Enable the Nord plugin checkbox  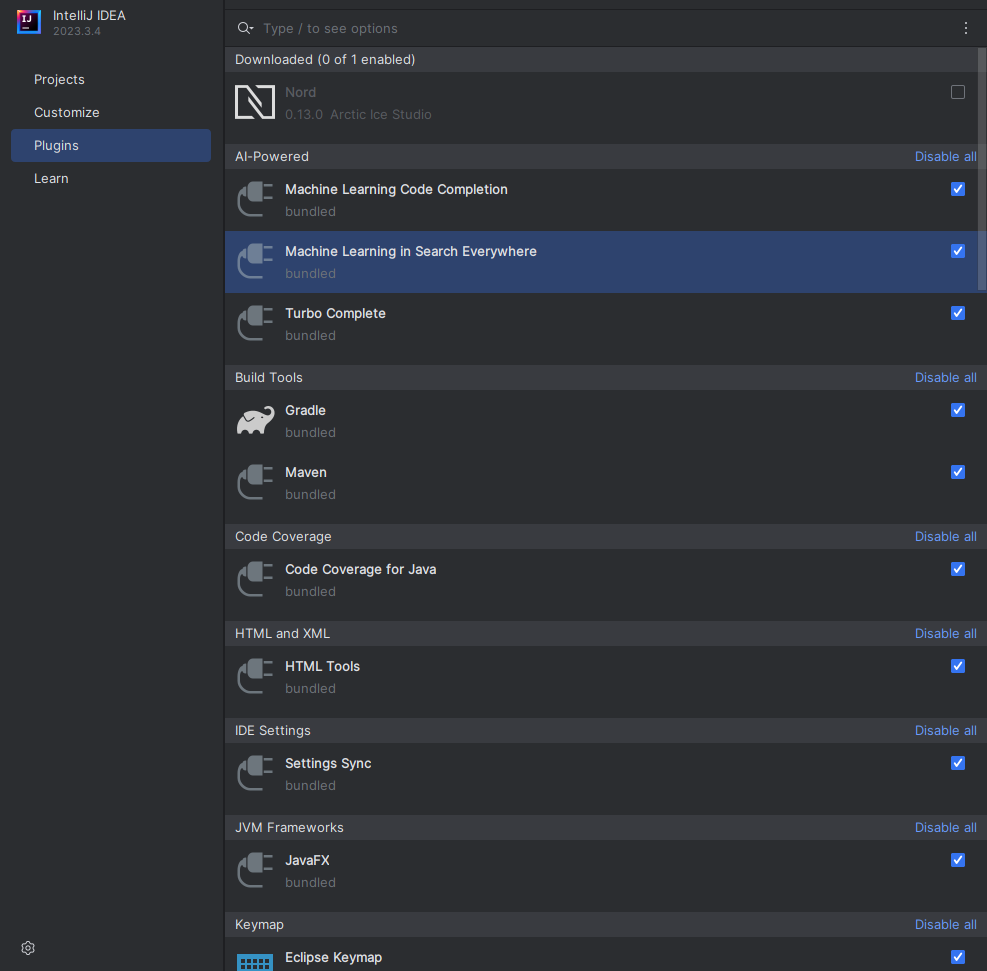point(957,92)
